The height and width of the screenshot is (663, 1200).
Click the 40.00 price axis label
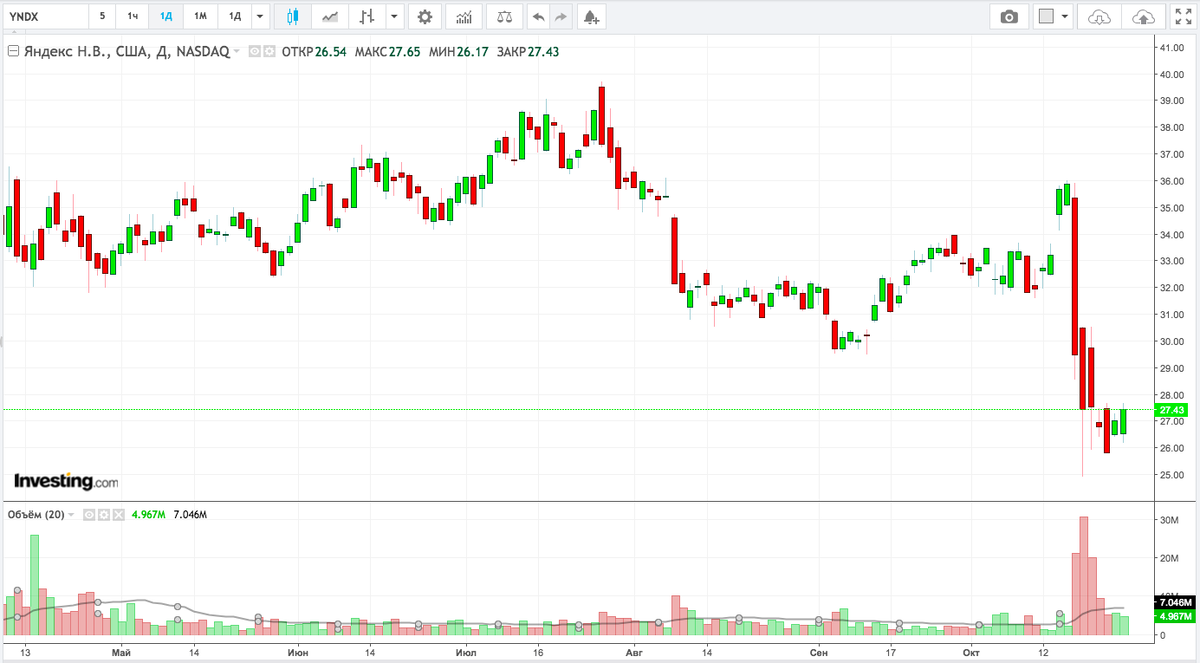pyautogui.click(x=1171, y=74)
